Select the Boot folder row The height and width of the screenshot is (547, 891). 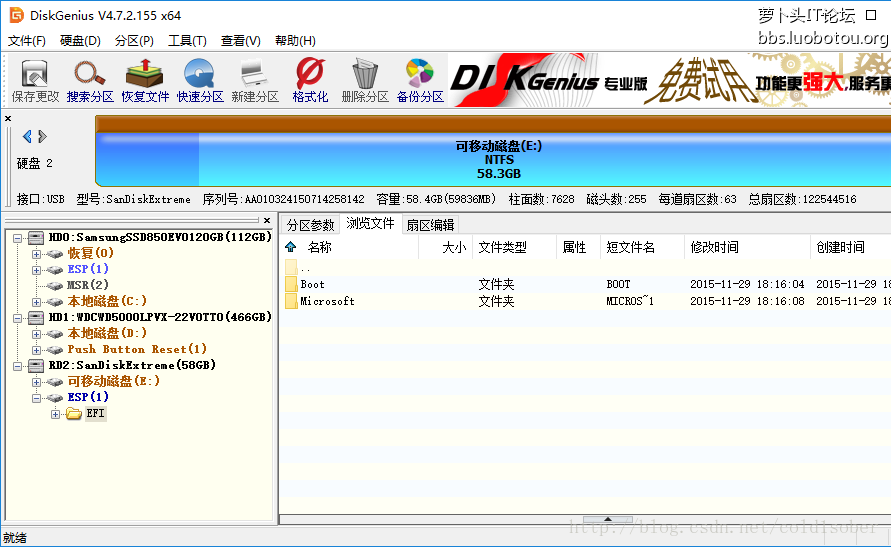point(585,284)
